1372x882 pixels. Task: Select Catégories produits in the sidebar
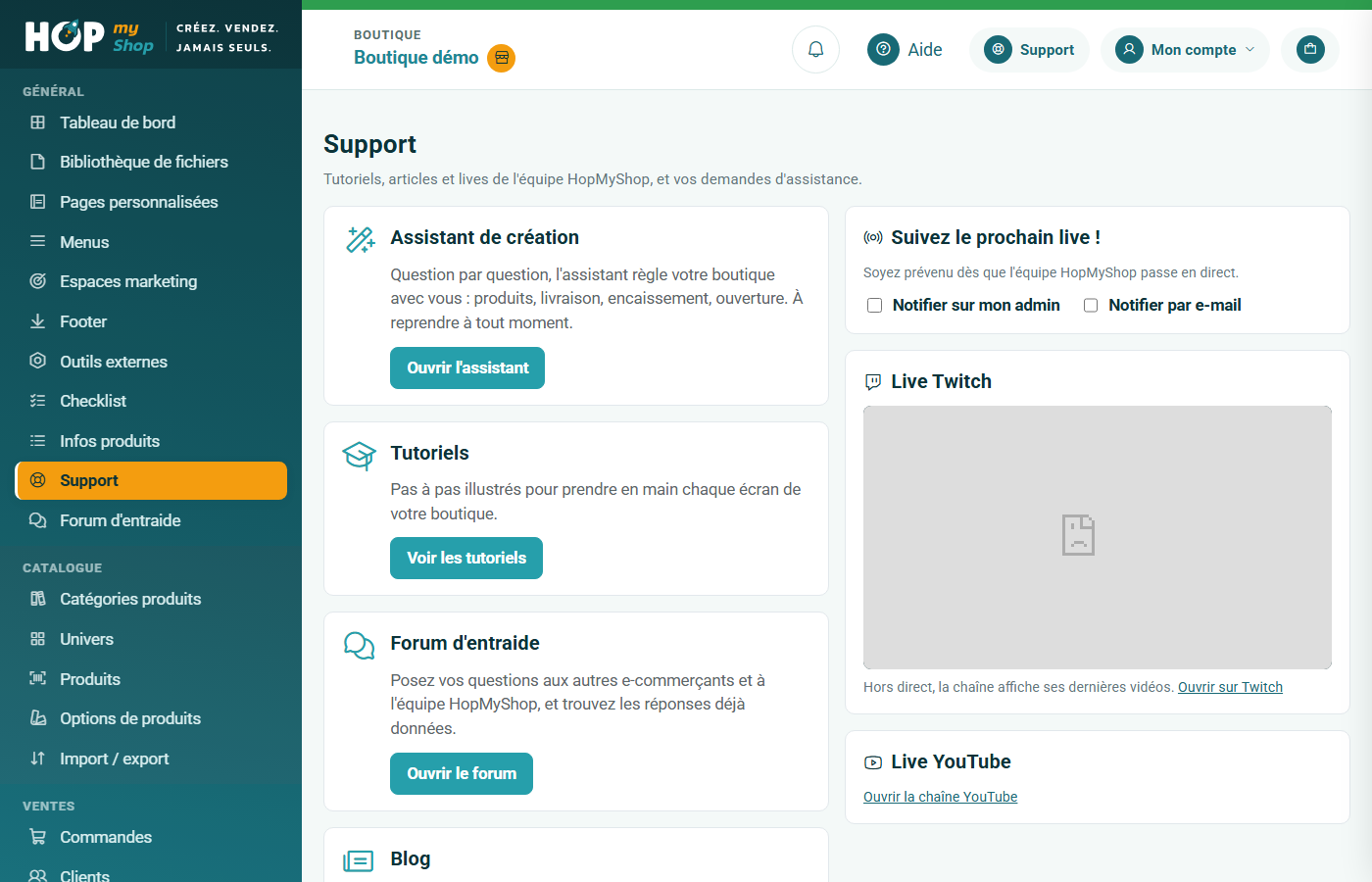tap(151, 599)
